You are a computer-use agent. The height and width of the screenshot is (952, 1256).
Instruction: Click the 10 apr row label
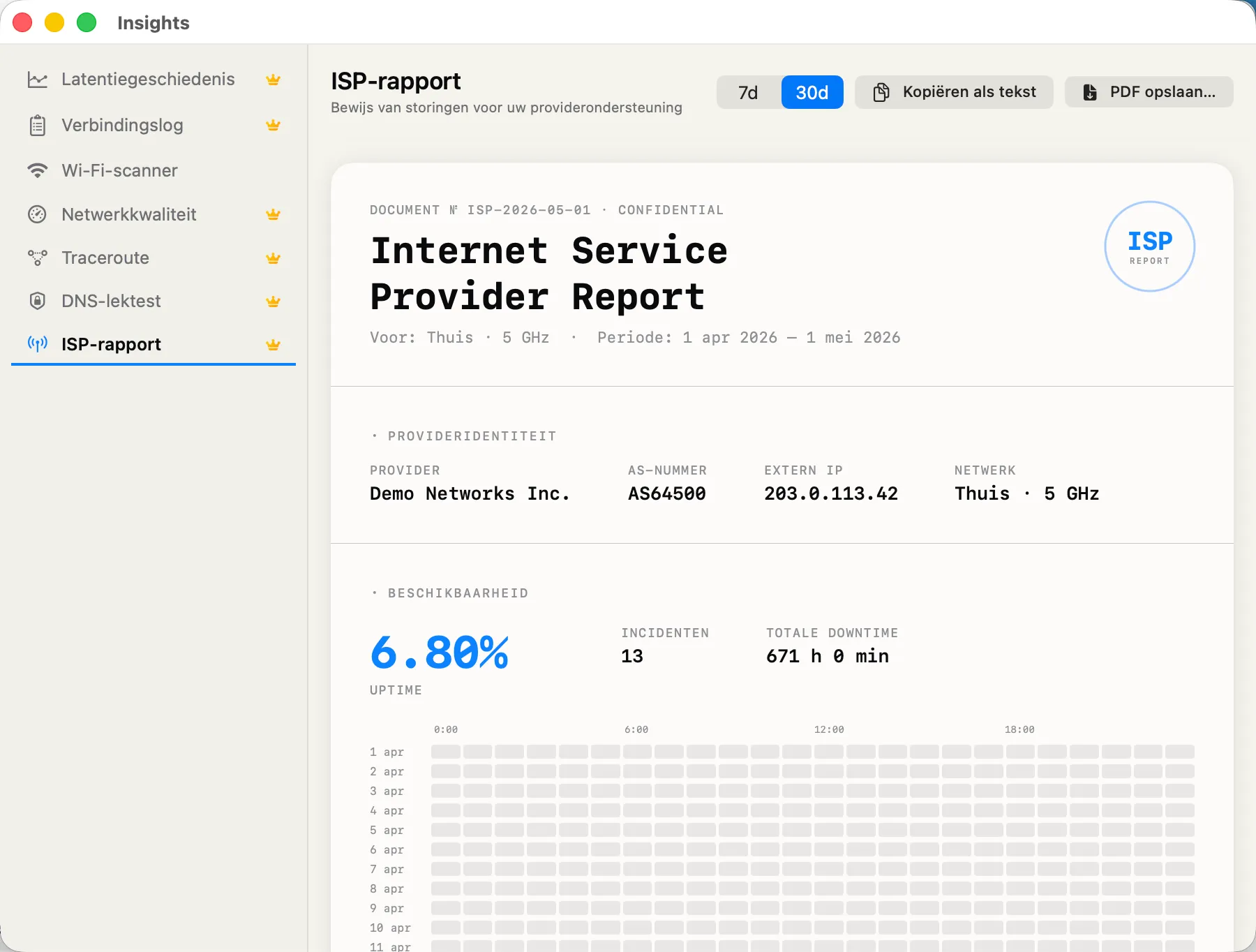click(x=390, y=928)
